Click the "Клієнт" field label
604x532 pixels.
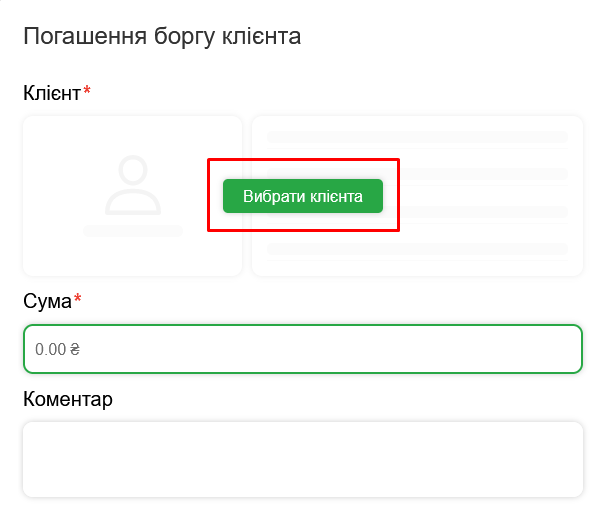click(x=51, y=94)
